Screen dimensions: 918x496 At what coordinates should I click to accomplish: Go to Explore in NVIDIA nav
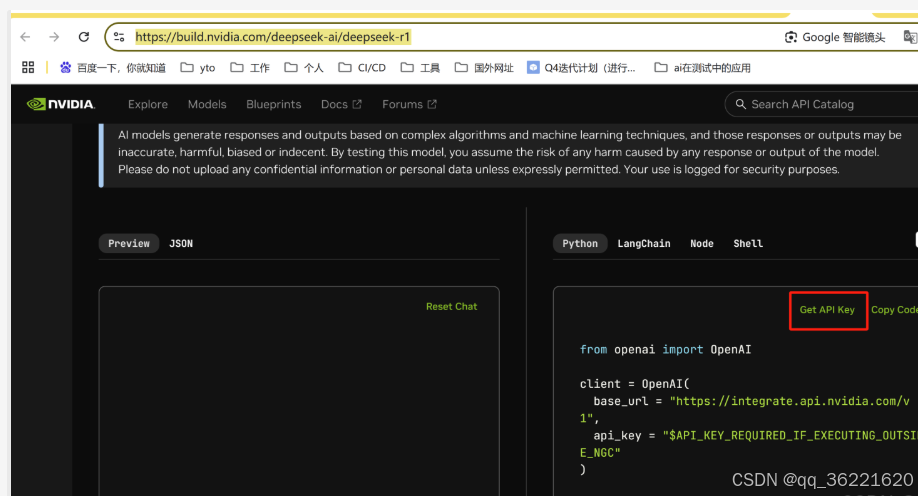[148, 104]
